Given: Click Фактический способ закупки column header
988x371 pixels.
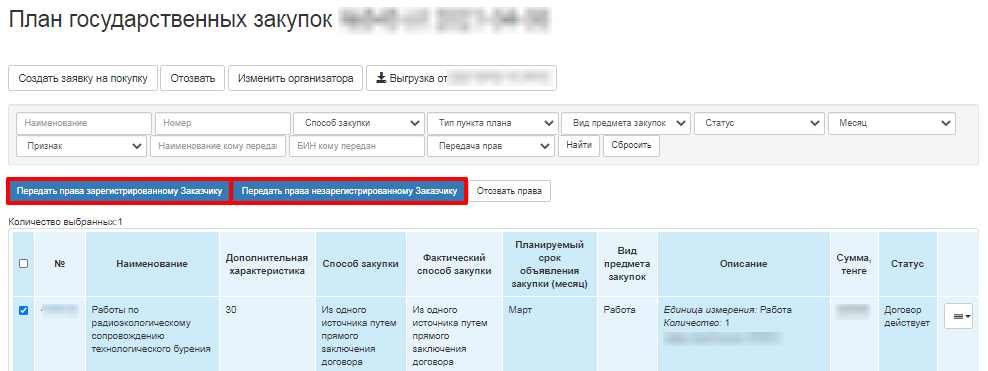Looking at the screenshot, I should [x=454, y=264].
